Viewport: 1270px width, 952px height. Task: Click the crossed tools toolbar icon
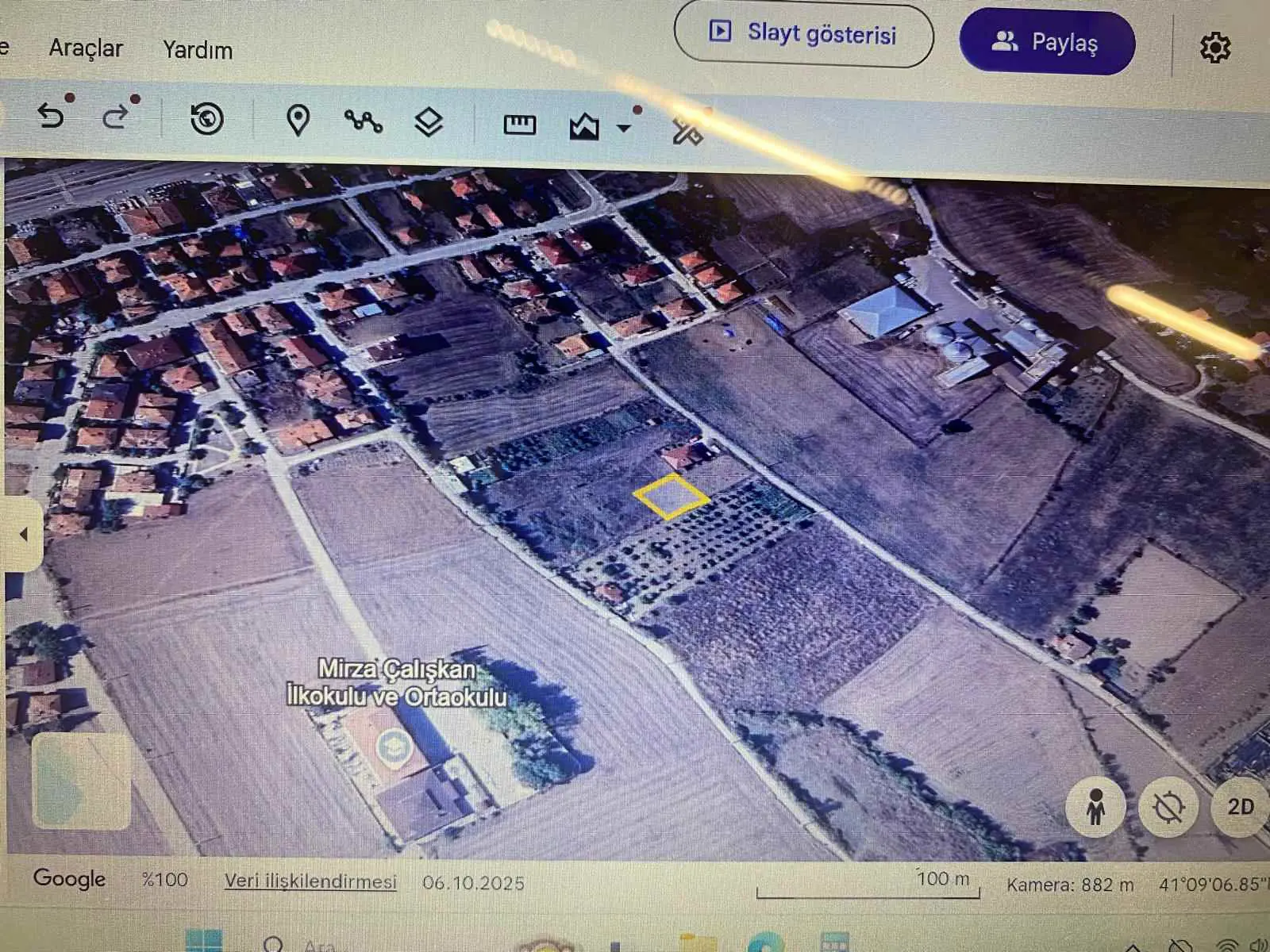(687, 130)
